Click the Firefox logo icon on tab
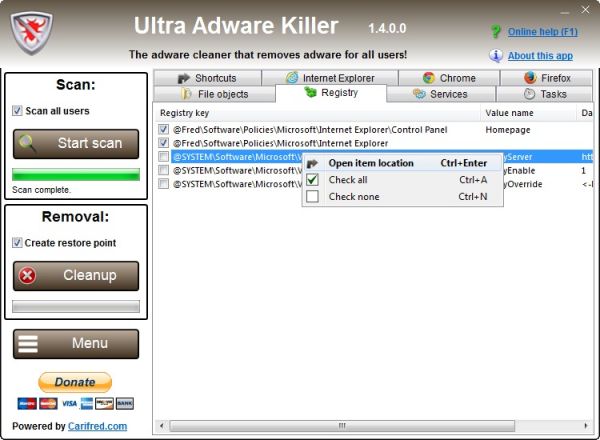Viewport: 600px width, 440px height. [530, 78]
